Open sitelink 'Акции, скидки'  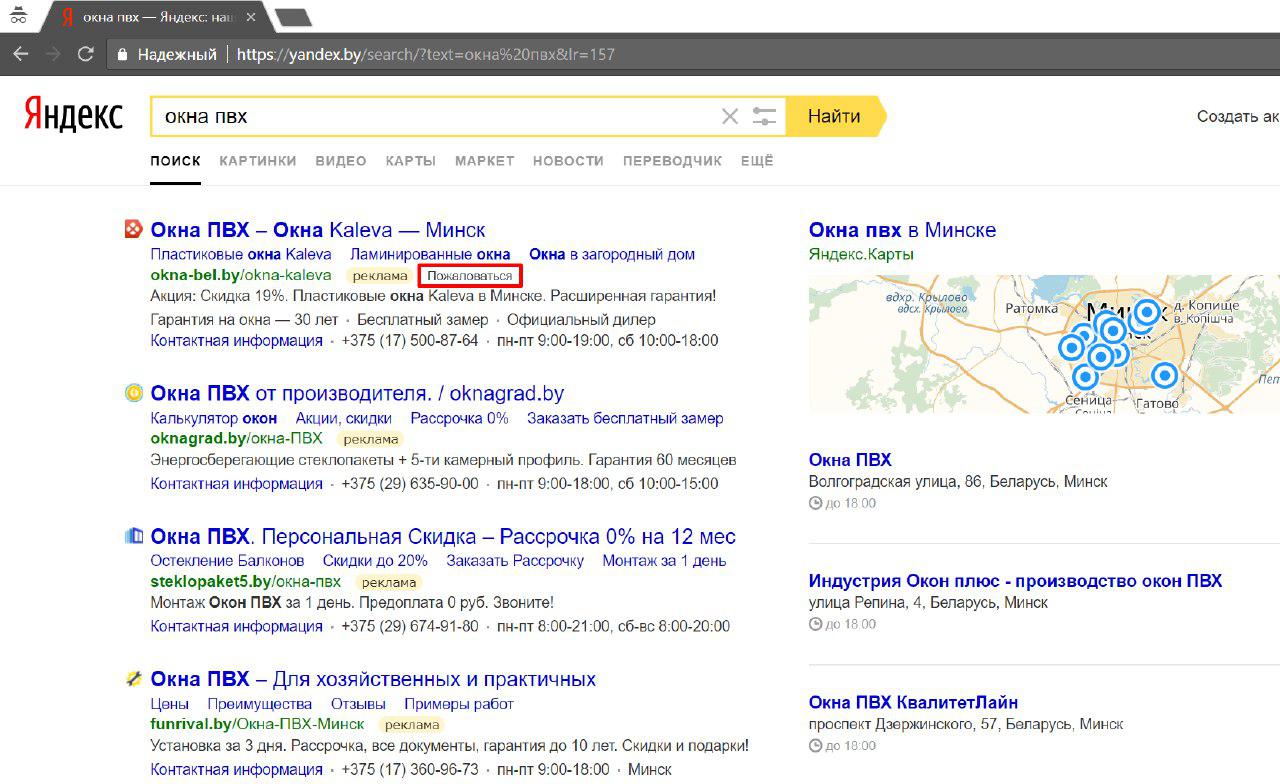point(344,418)
